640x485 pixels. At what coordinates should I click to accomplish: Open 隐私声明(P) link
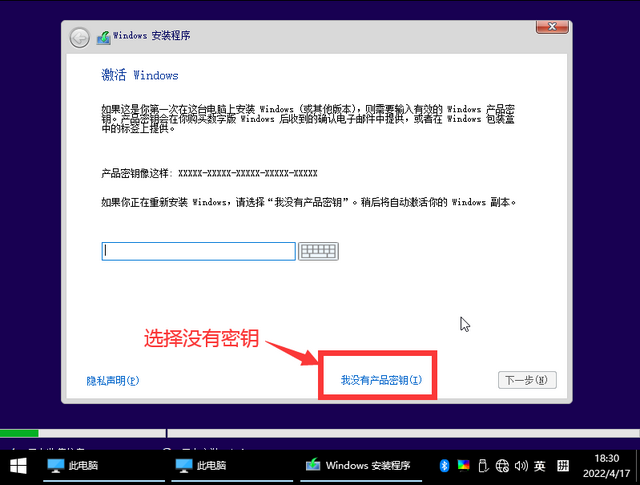click(x=113, y=381)
